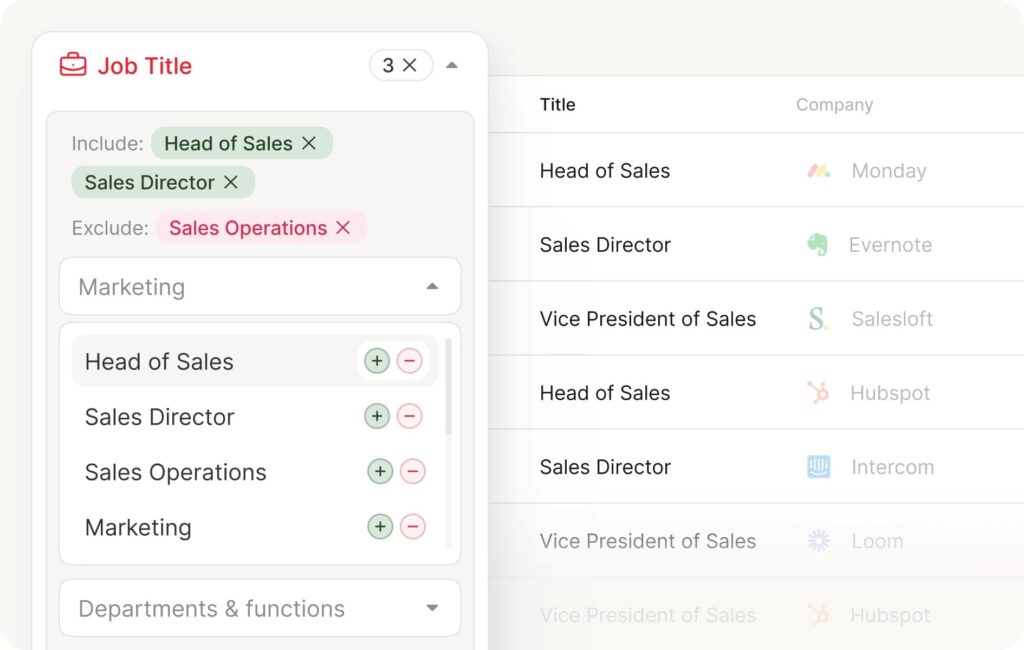Image resolution: width=1024 pixels, height=650 pixels.
Task: Collapse the Job Title filter panel
Action: coord(452,66)
